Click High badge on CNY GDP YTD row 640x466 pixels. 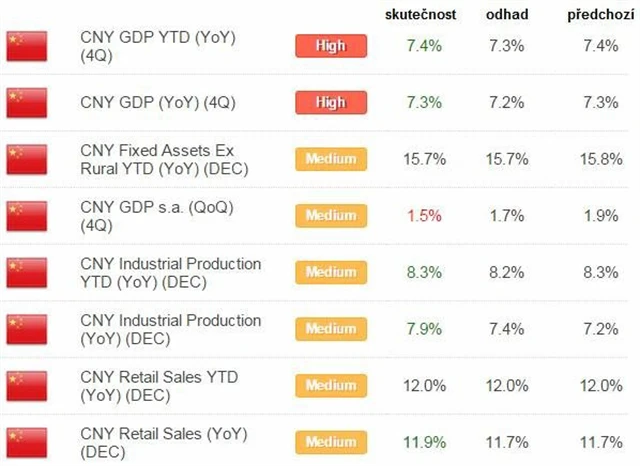point(331,46)
